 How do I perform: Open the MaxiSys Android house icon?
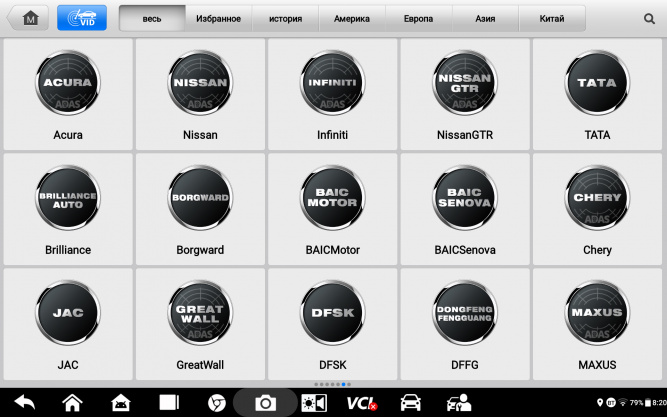121,402
